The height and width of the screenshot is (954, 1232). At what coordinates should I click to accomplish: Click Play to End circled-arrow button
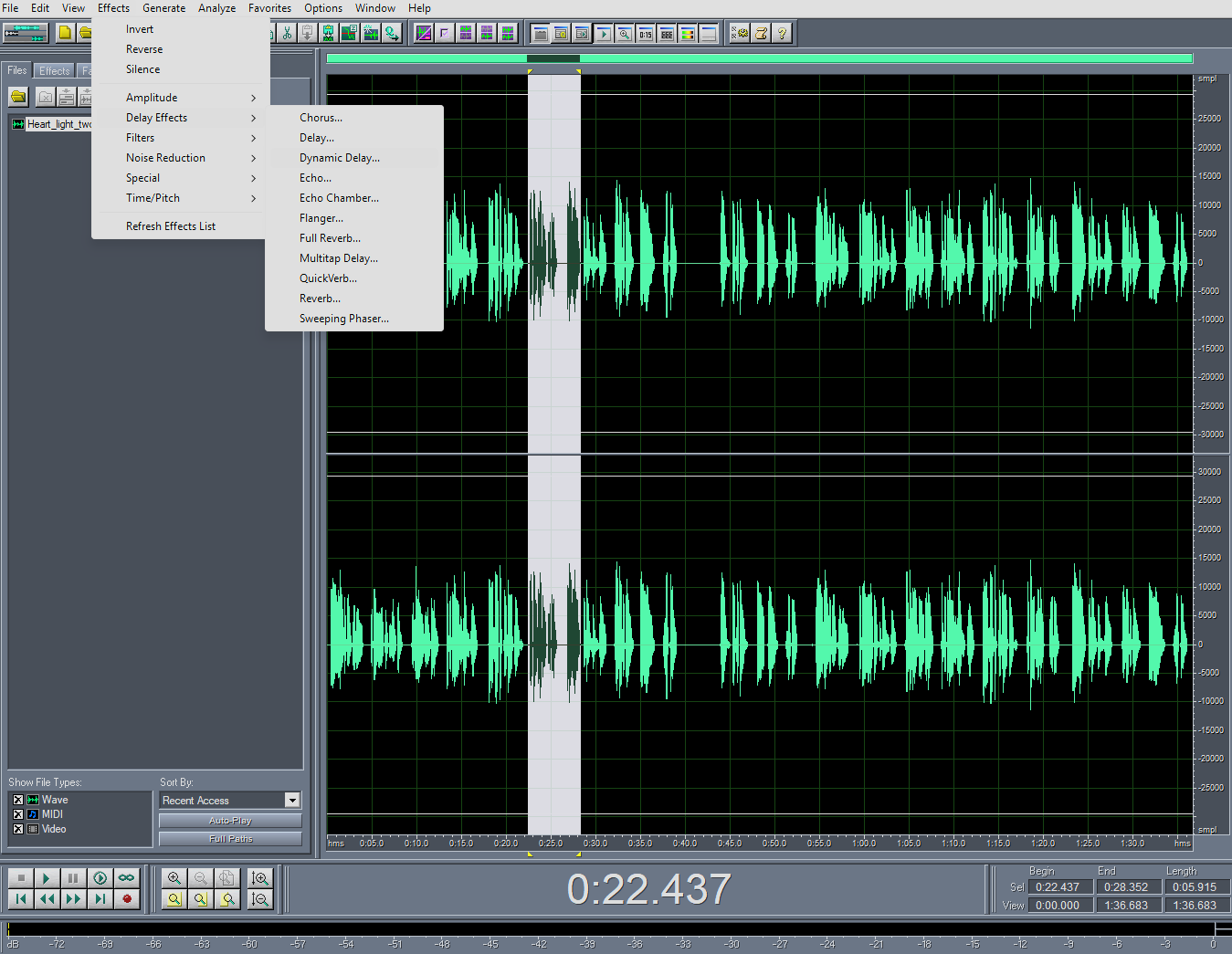[x=100, y=877]
